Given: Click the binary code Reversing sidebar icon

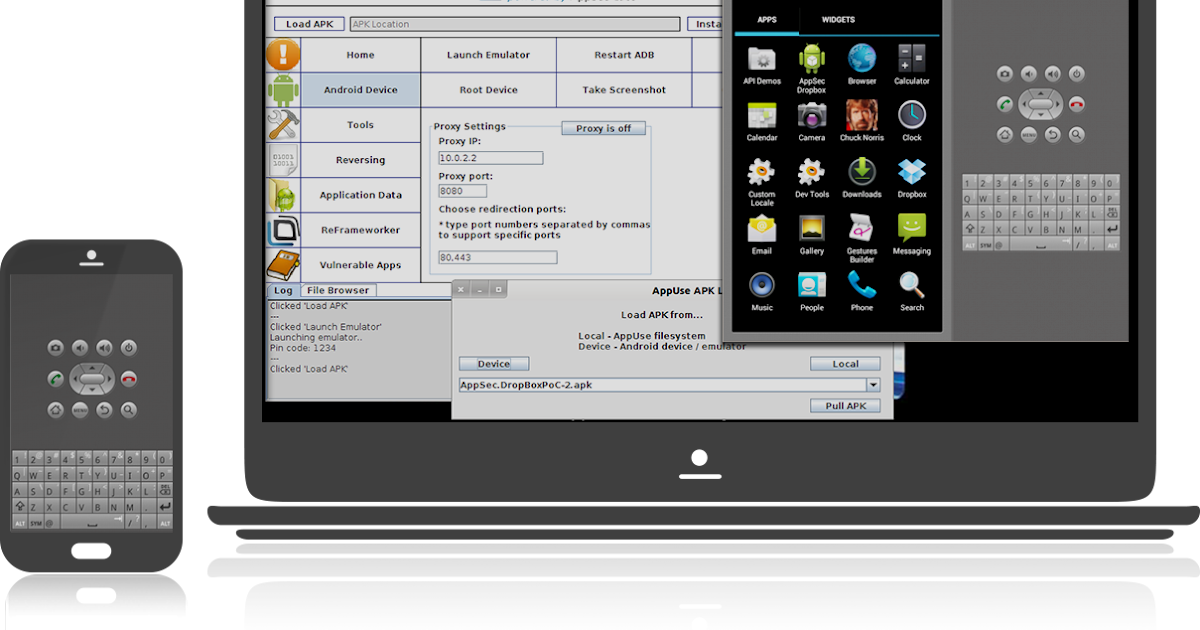Looking at the screenshot, I should [x=283, y=160].
